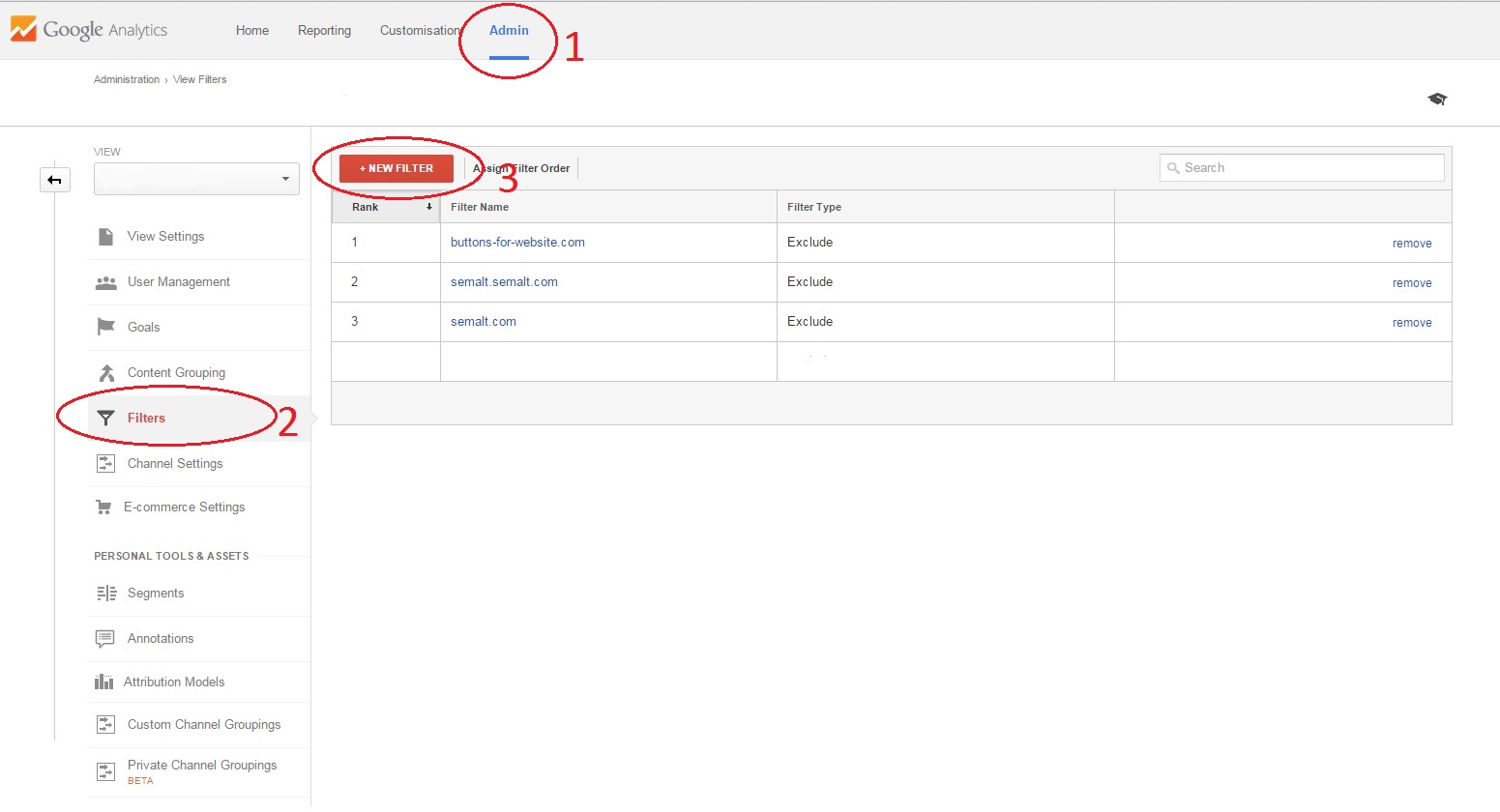Image resolution: width=1500 pixels, height=812 pixels.
Task: Open Channel Settings in the sidebar
Action: pos(175,464)
